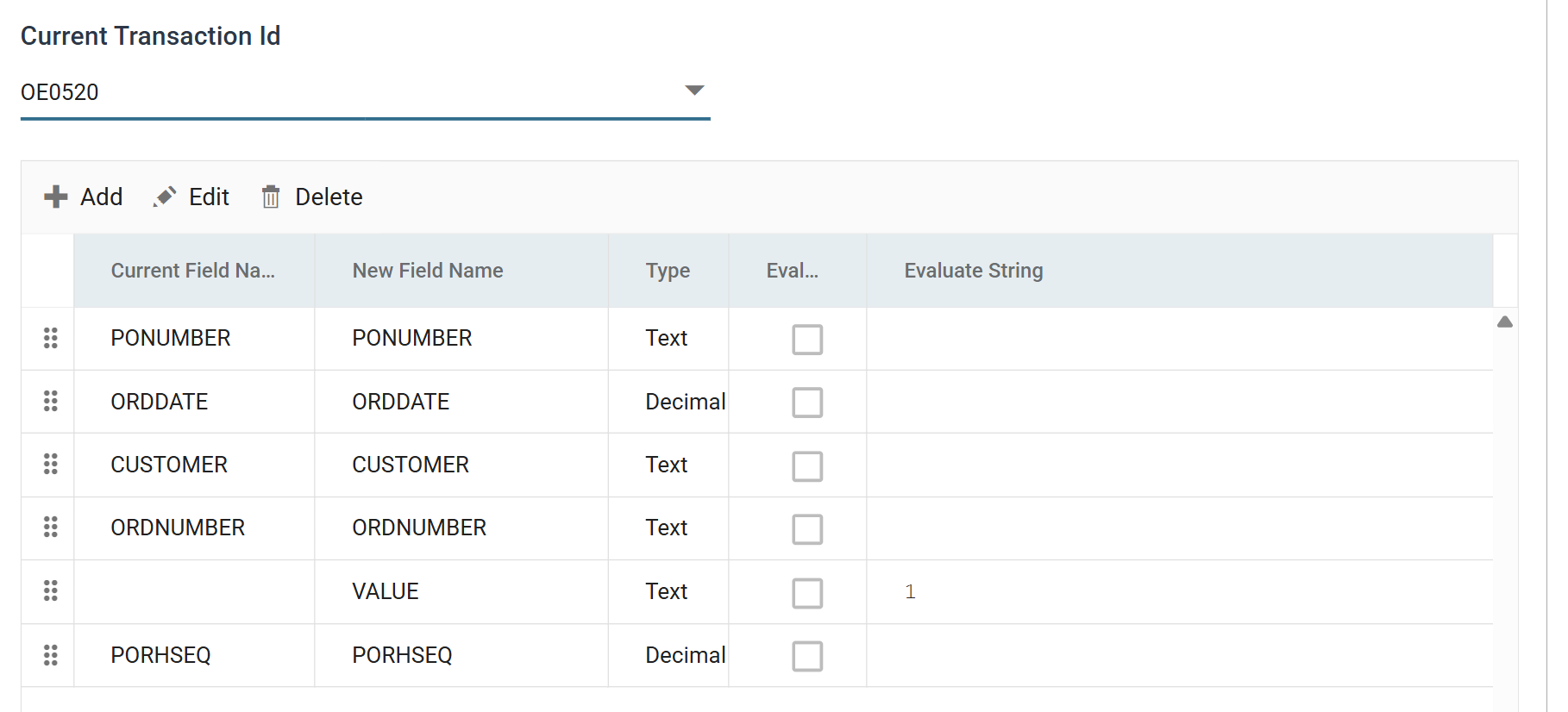Viewport: 1568px width, 712px height.
Task: Select the ORDNUMBER current field cell
Action: [194, 528]
